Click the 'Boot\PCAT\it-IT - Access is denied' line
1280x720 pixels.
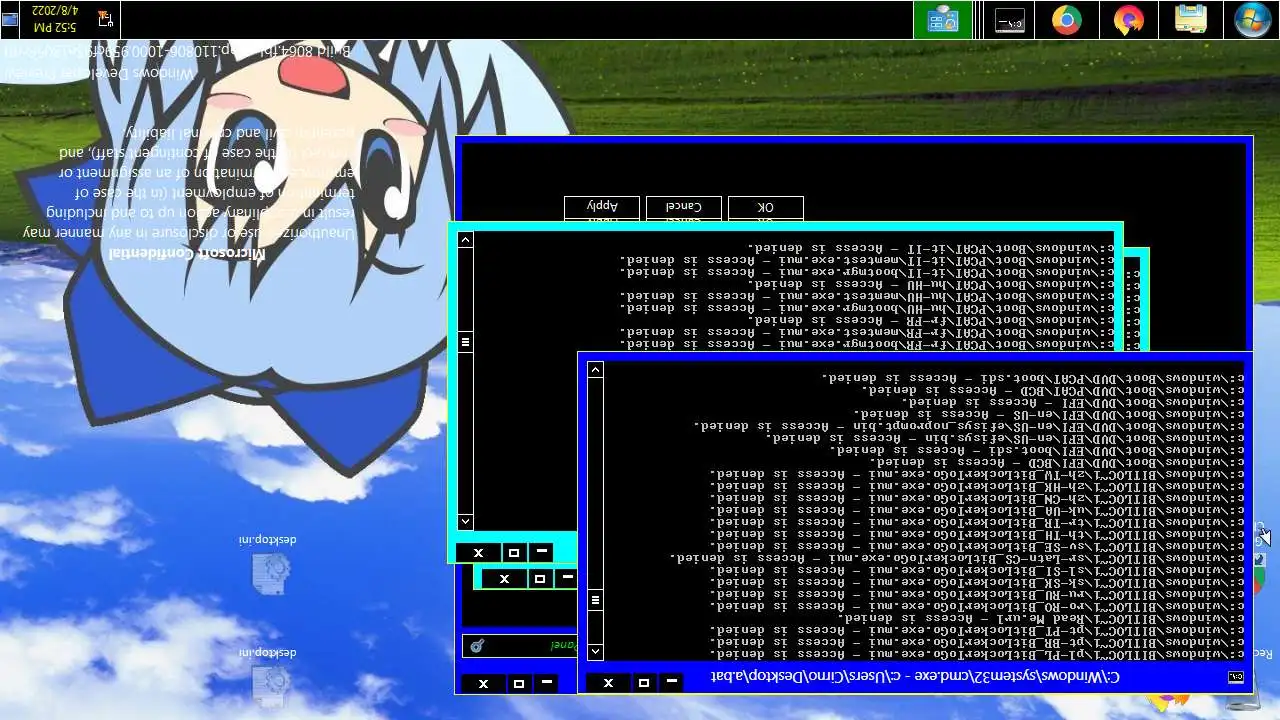point(932,247)
